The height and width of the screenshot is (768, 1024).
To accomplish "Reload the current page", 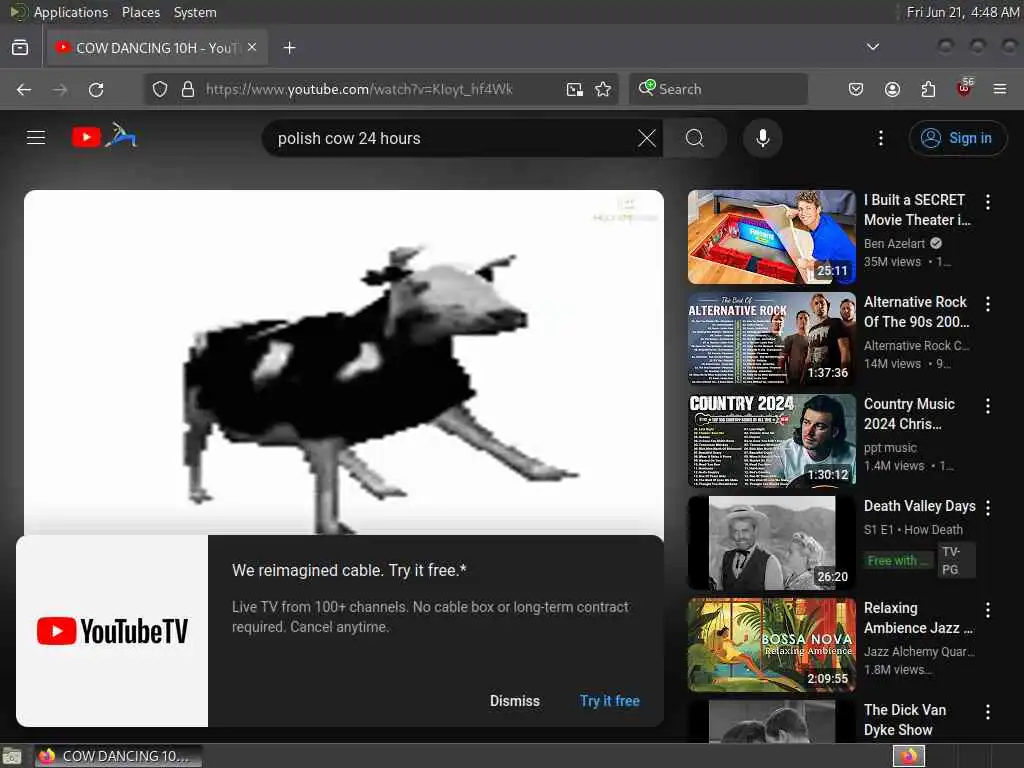I will [x=96, y=89].
